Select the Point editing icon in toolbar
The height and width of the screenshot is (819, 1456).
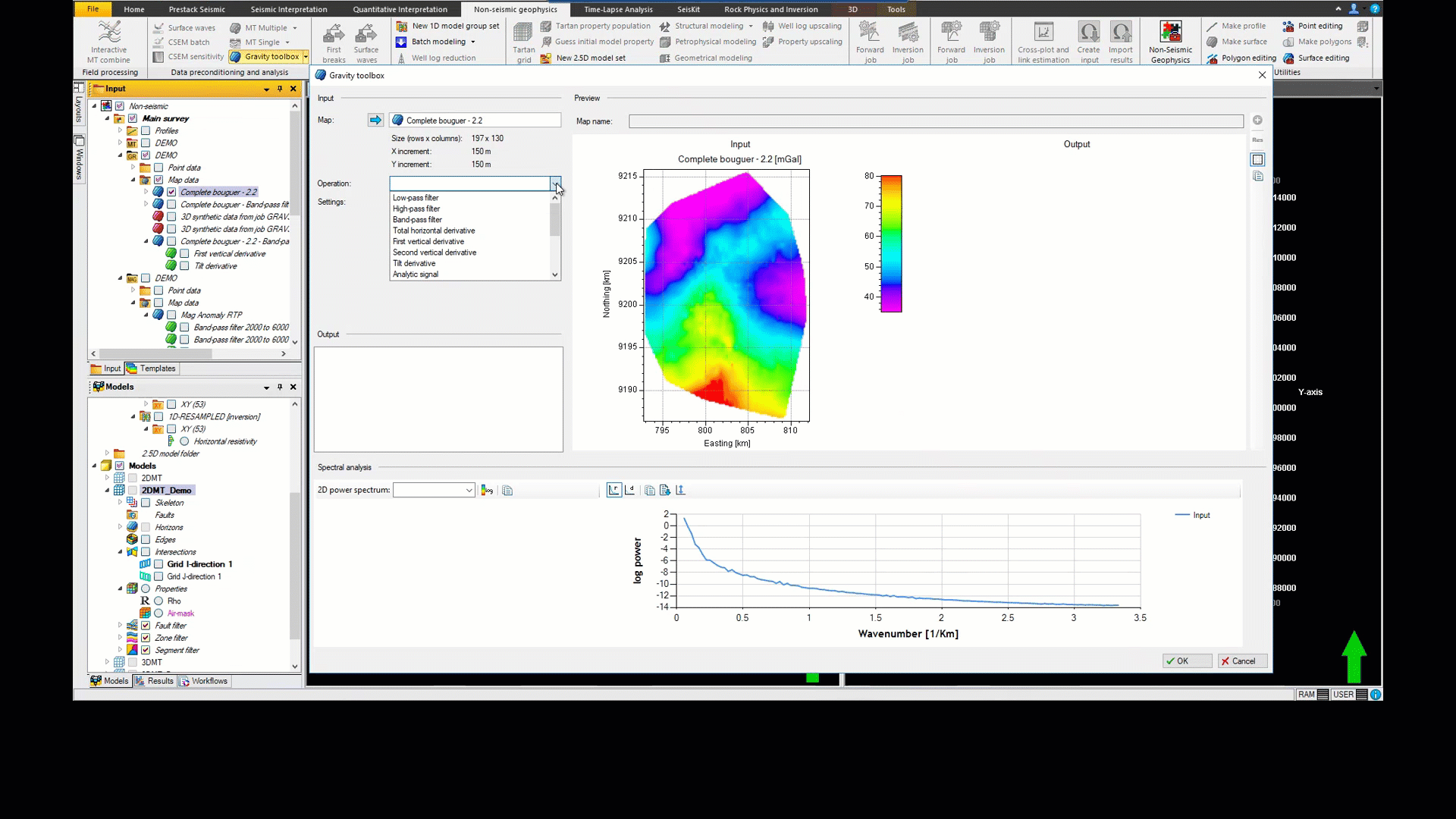(x=1289, y=25)
